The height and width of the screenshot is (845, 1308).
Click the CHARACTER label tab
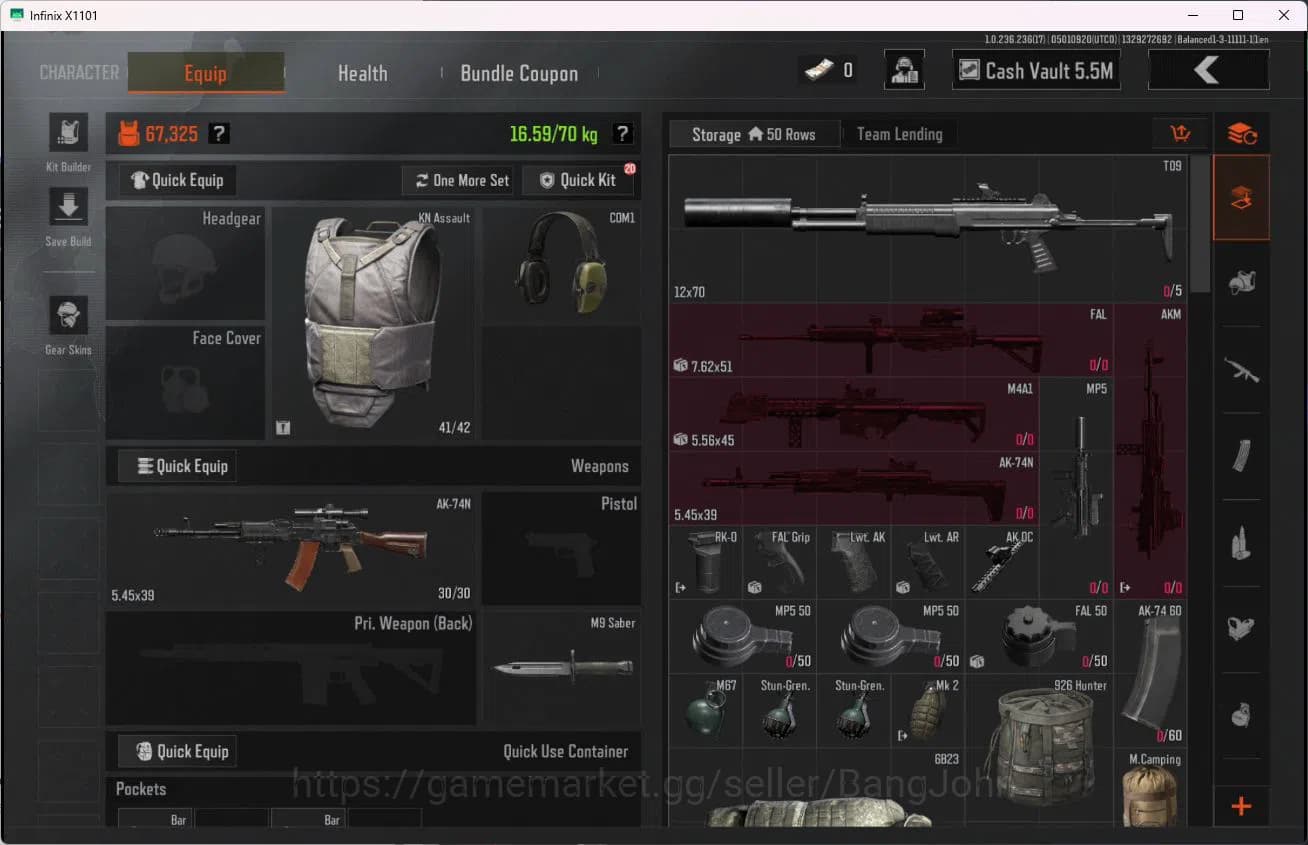pos(79,73)
